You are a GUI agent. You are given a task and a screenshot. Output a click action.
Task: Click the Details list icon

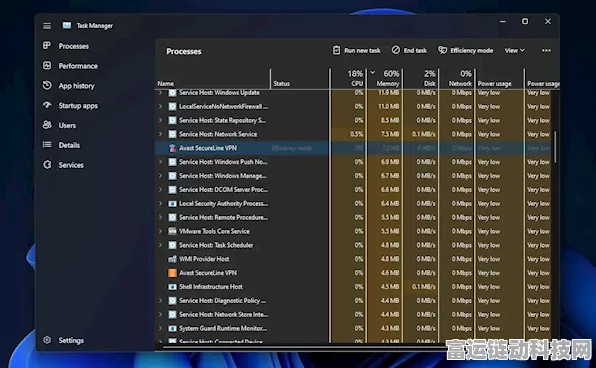[x=47, y=144]
